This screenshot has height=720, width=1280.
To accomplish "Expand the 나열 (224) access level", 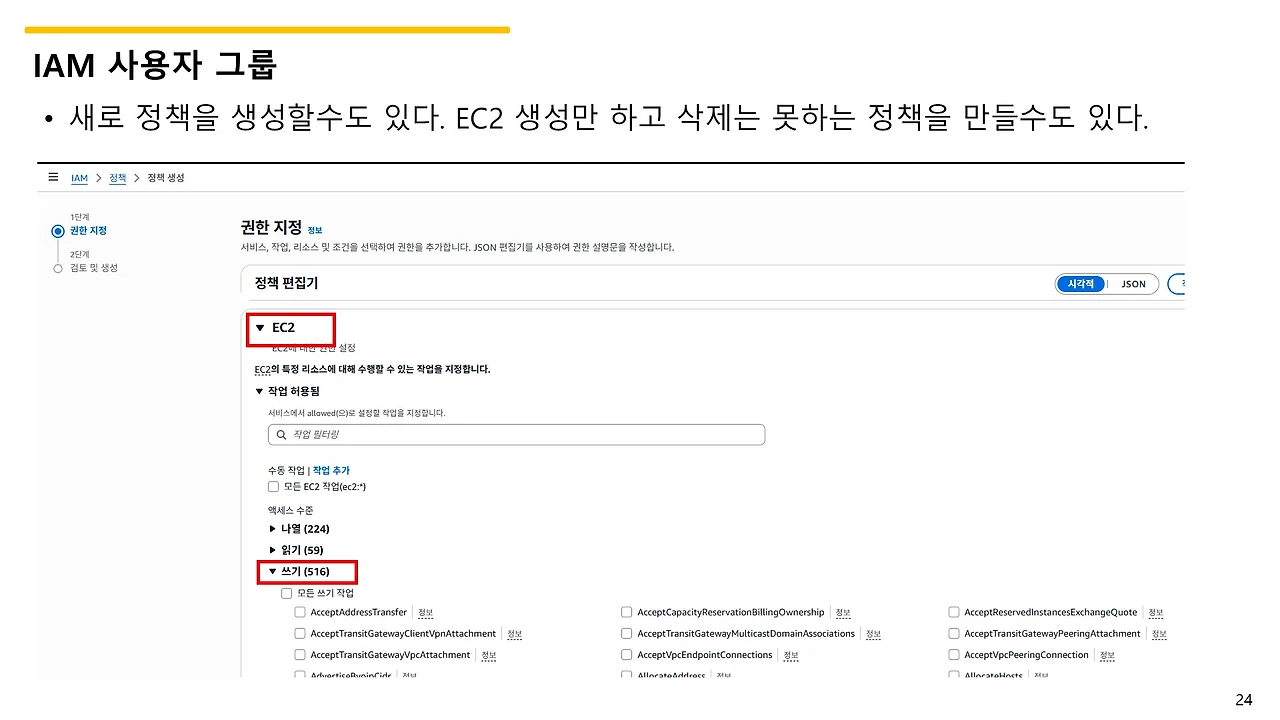I will tap(273, 529).
